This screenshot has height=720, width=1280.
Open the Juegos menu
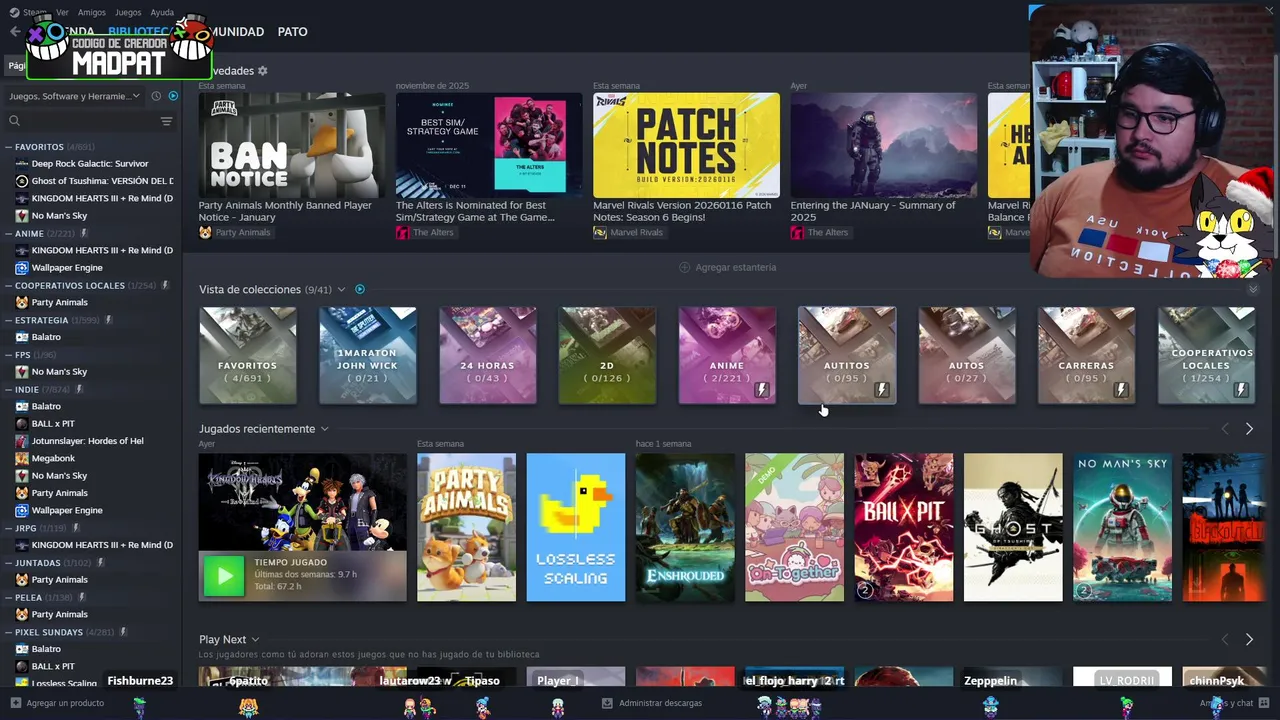pyautogui.click(x=128, y=12)
